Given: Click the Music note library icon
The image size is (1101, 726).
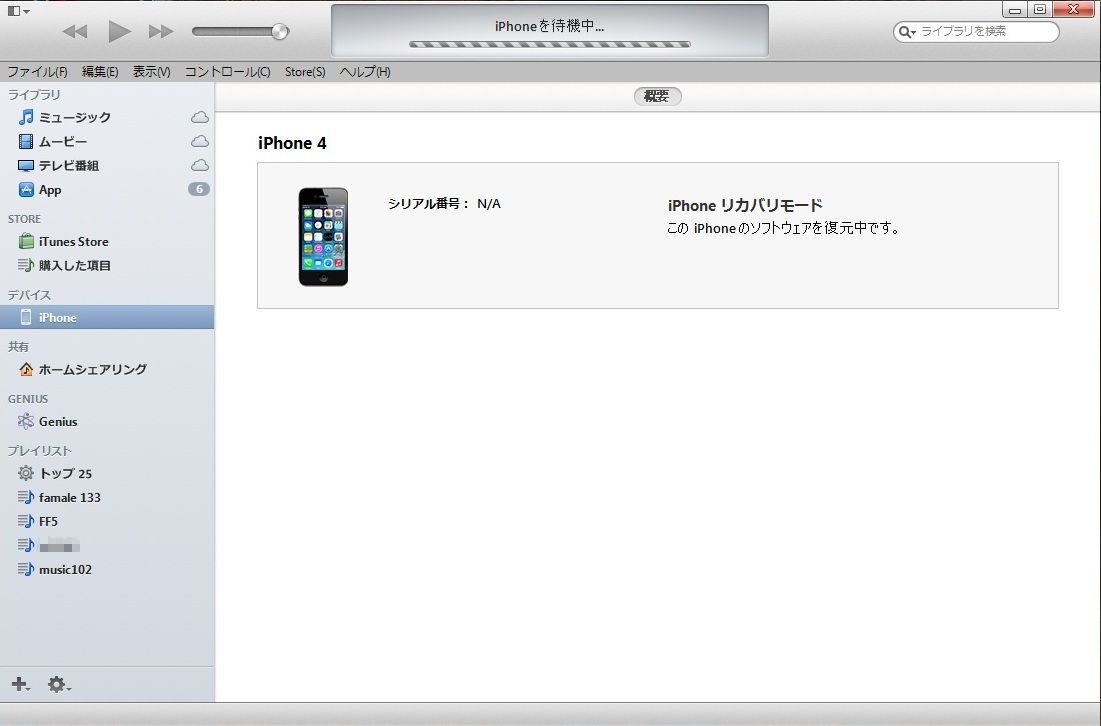Looking at the screenshot, I should (x=26, y=117).
